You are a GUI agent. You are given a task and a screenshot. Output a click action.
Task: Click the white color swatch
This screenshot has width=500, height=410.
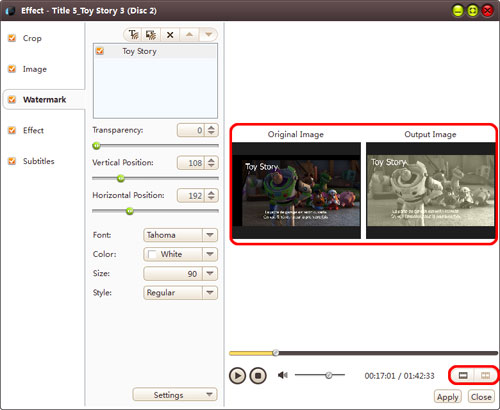(152, 254)
